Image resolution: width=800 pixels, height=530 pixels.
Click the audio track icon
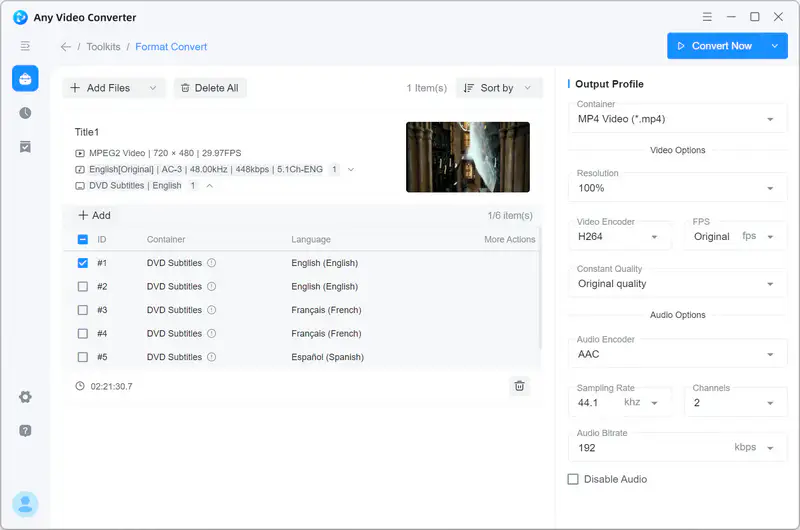80,169
